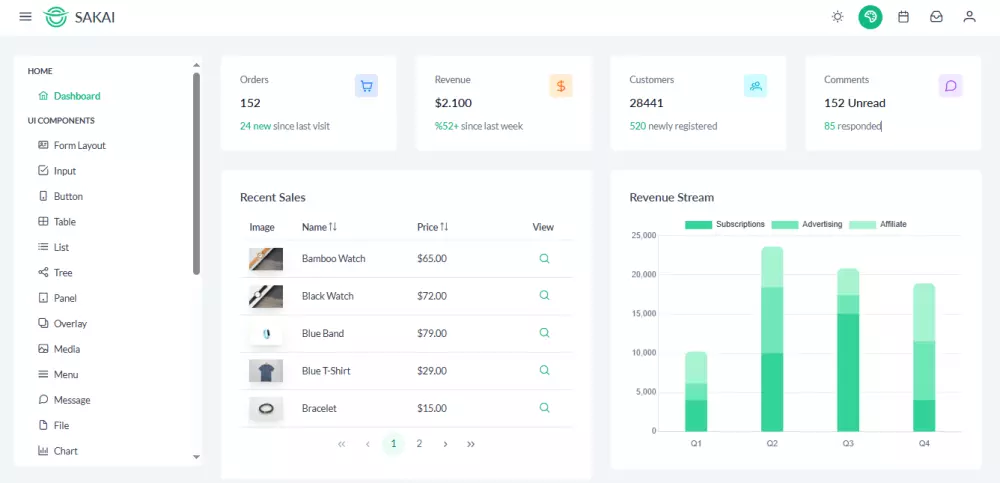Click the "152 Unread" comments value

coord(855,103)
